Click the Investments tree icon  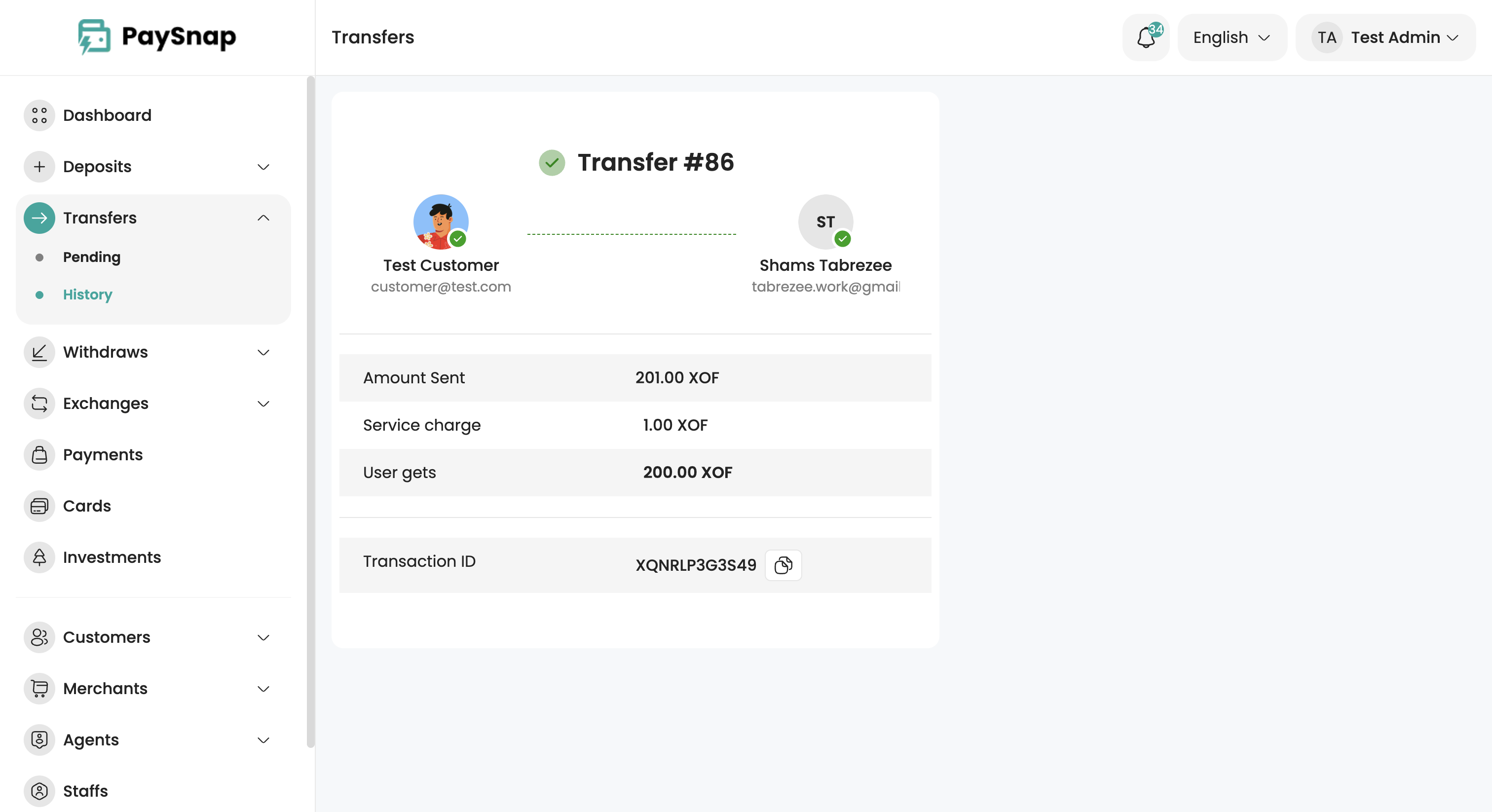point(39,557)
